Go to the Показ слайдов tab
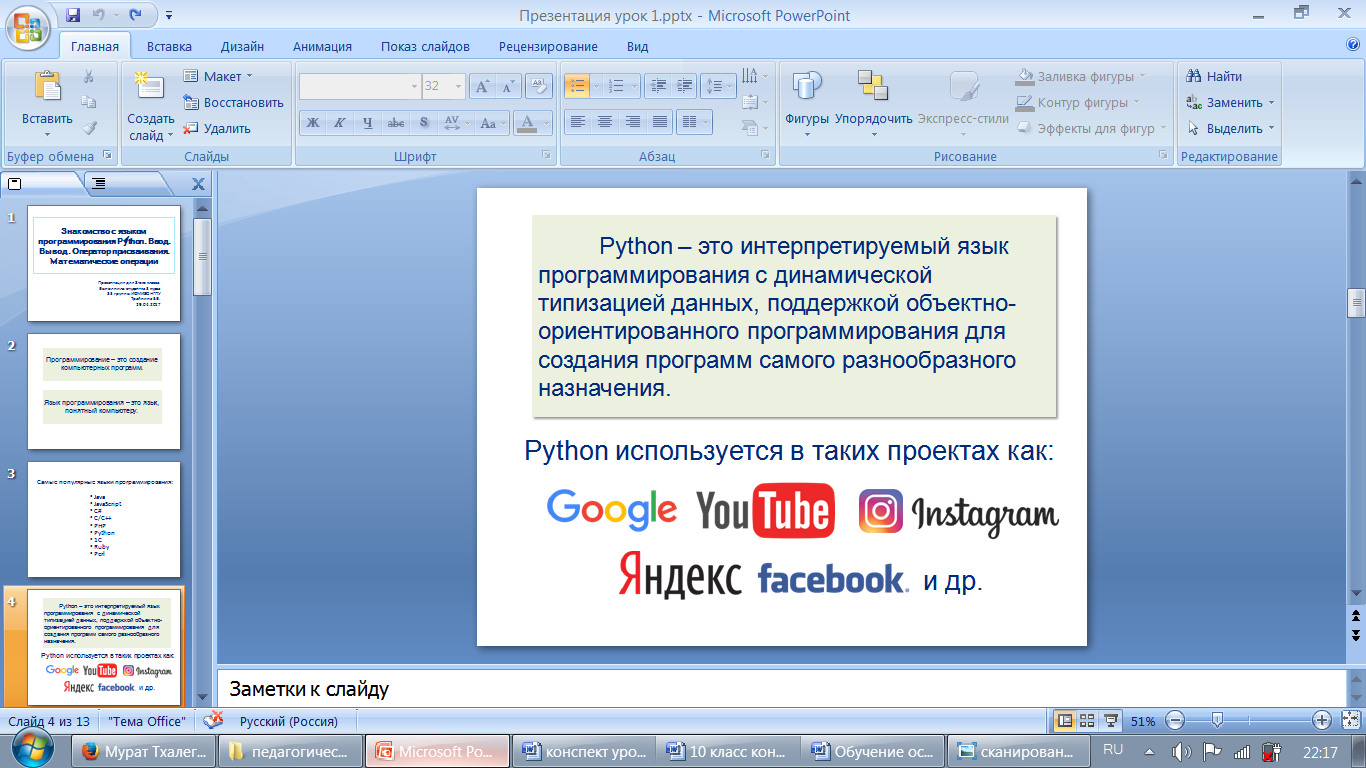Viewport: 1366px width, 768px height. 425,46
